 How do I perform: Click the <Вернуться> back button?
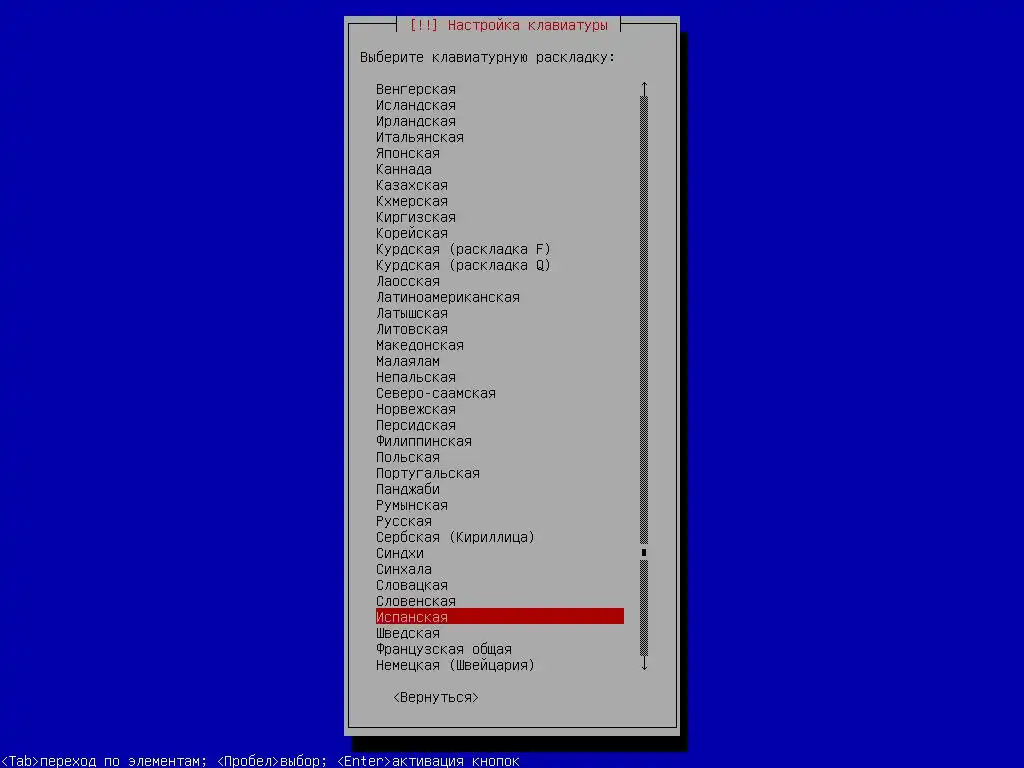click(436, 697)
